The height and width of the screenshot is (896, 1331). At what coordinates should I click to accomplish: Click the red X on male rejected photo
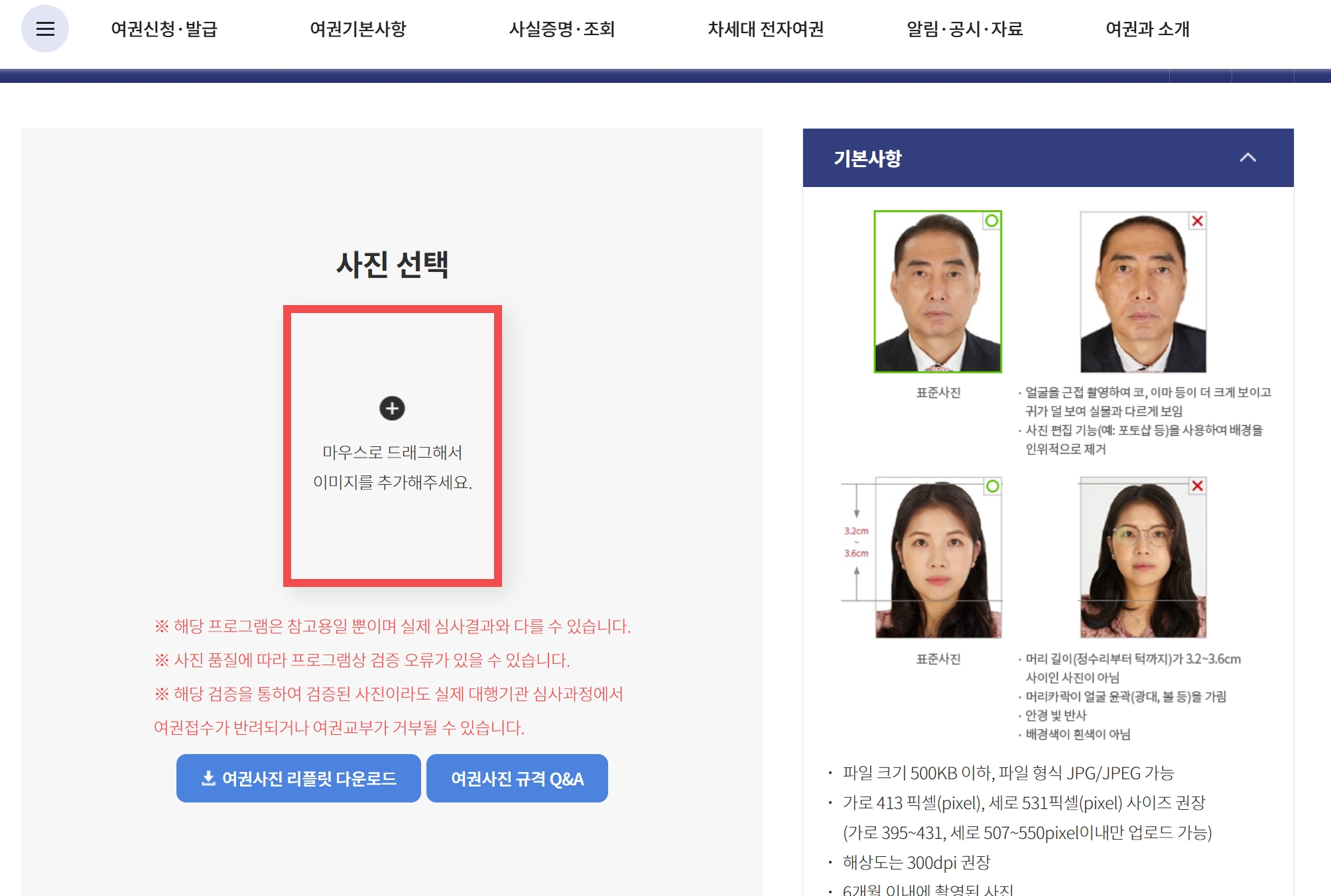pos(1197,221)
